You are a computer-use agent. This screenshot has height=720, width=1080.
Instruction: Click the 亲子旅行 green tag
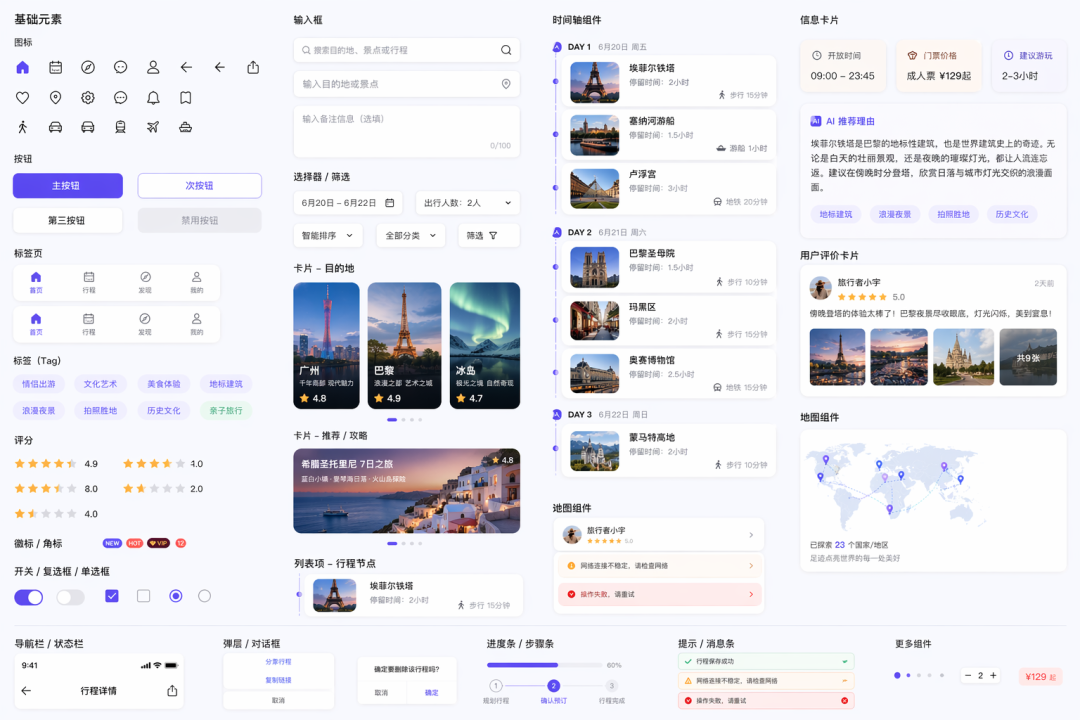pyautogui.click(x=226, y=411)
